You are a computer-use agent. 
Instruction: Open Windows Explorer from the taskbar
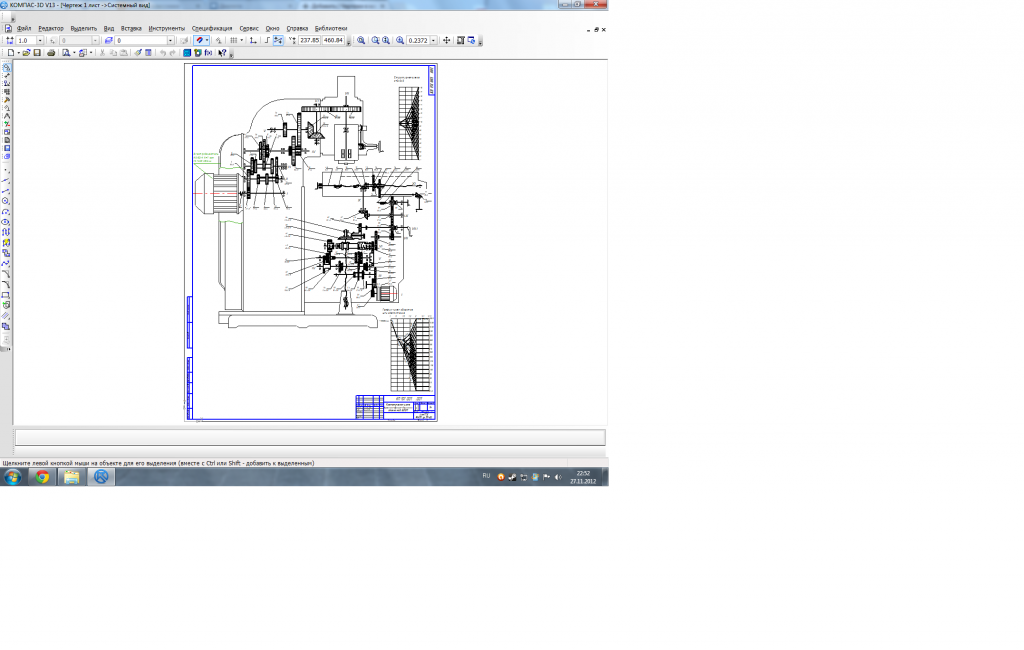click(x=72, y=477)
